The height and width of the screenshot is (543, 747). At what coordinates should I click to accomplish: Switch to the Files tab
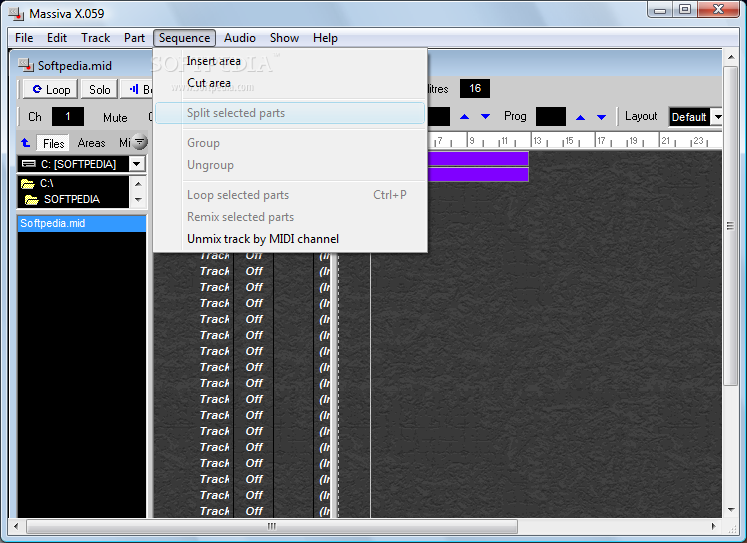[53, 143]
